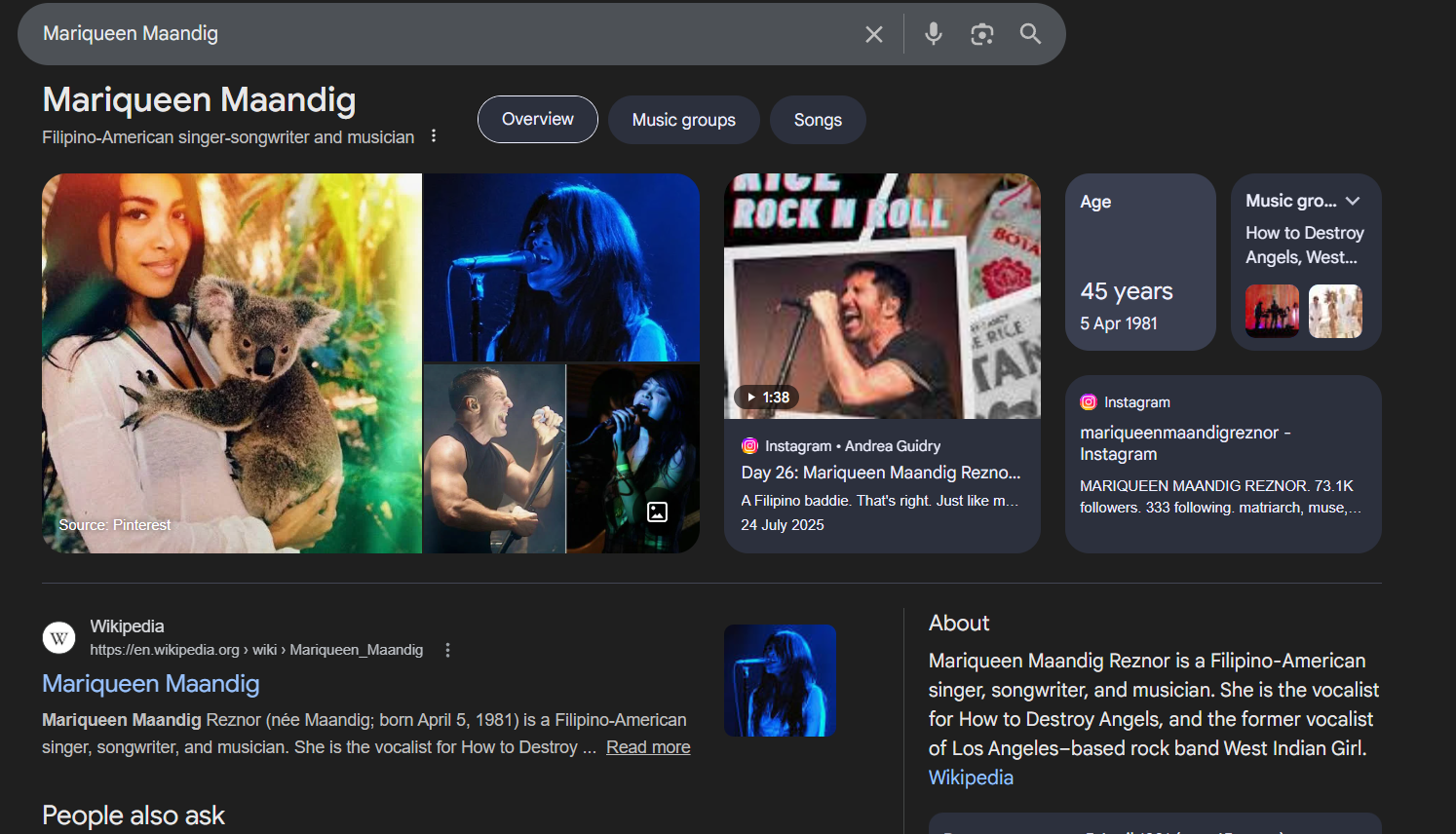Viewport: 1456px width, 834px height.
Task: Expand the Music groups card chevron
Action: point(1353,201)
